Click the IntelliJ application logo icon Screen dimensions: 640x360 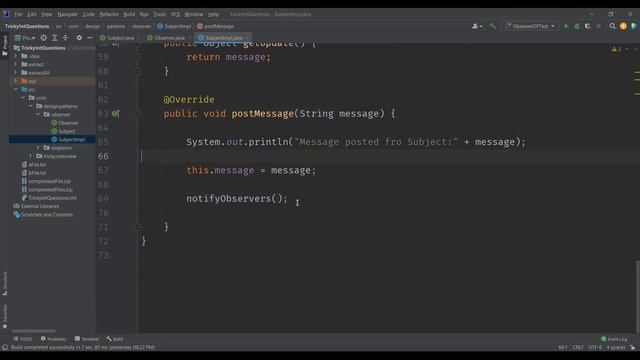tap(6, 14)
